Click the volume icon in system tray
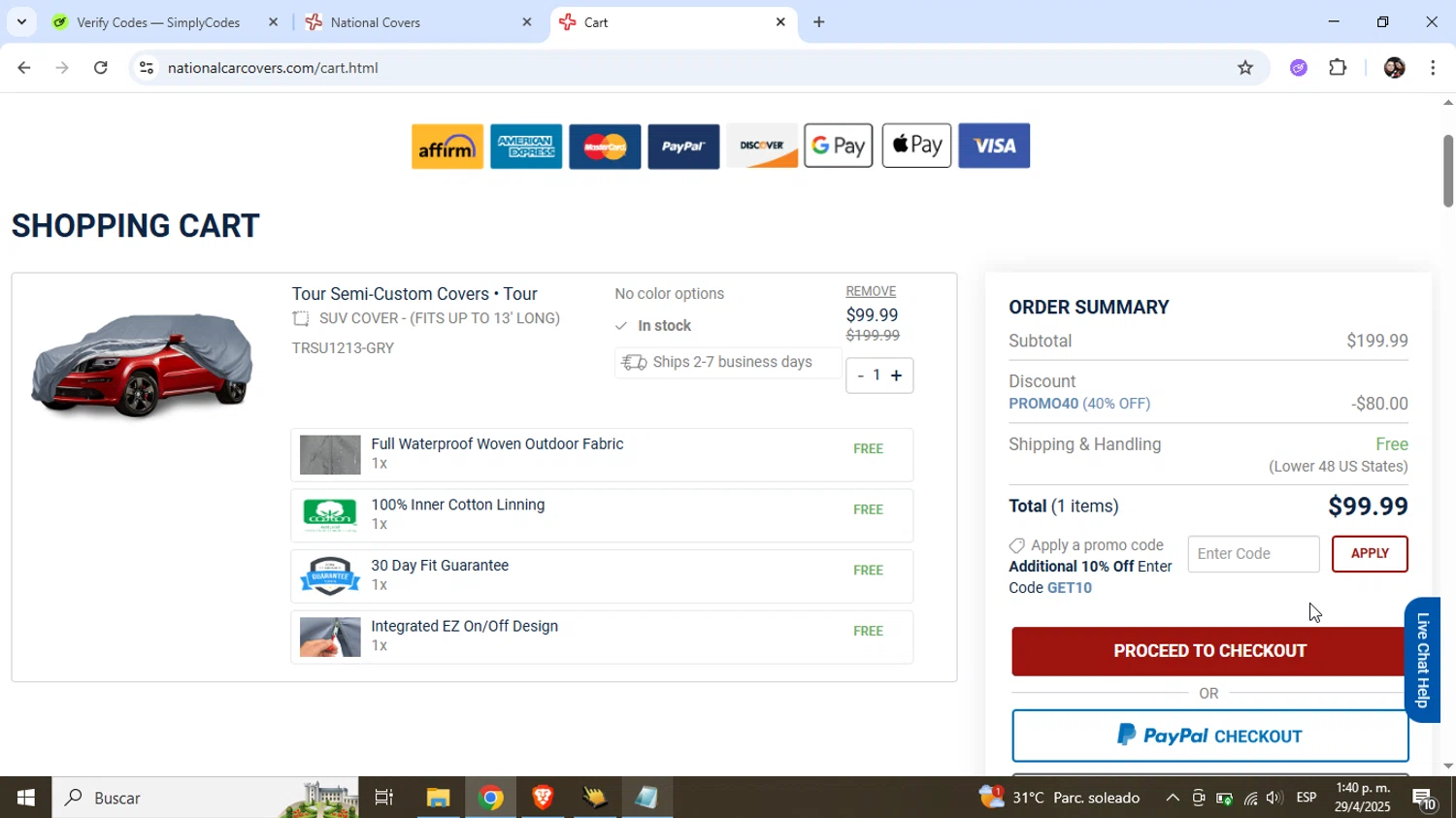The image size is (1456, 818). click(1274, 798)
